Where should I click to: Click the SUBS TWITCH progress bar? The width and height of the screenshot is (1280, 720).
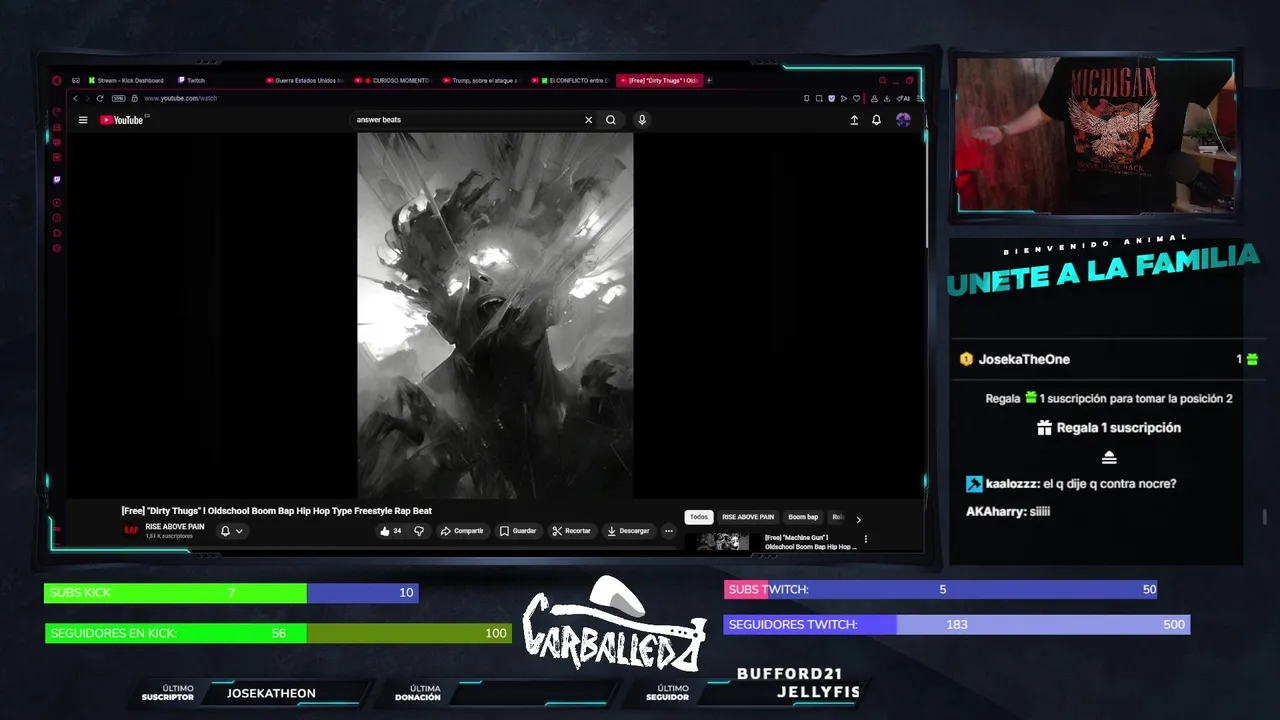pos(940,589)
